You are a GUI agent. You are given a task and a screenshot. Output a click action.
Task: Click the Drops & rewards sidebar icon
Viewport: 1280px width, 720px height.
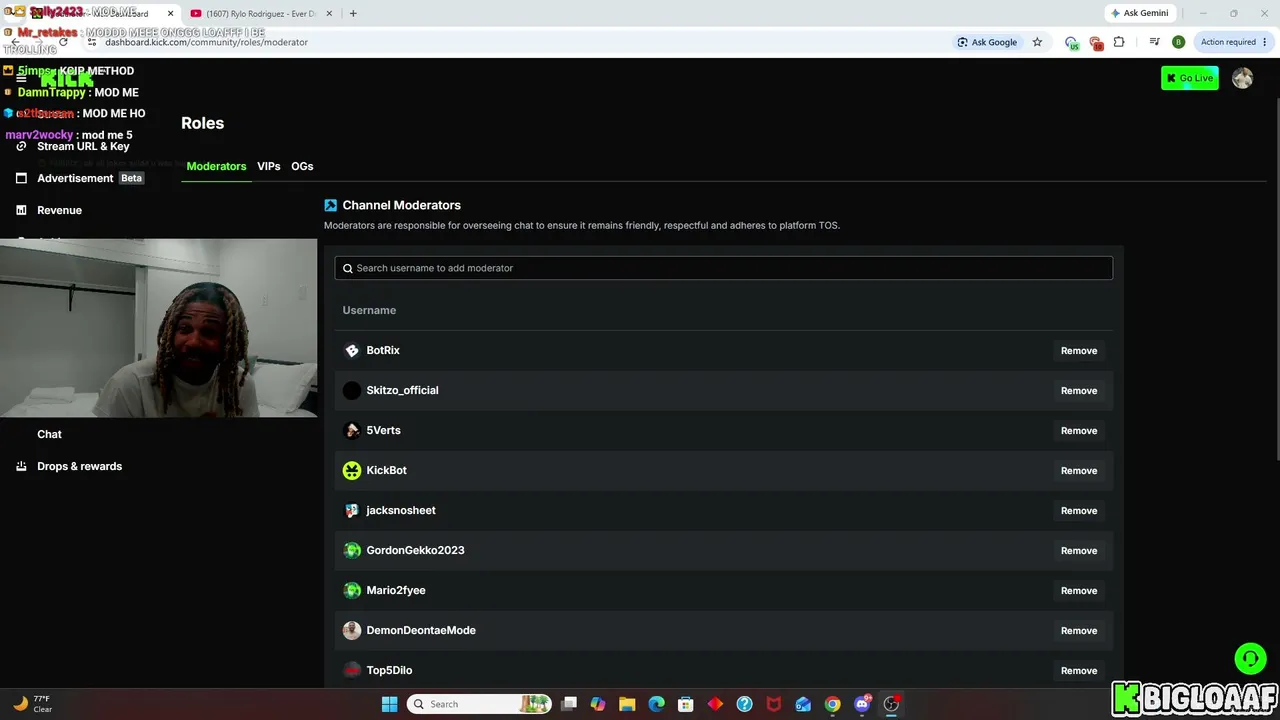(x=21, y=466)
